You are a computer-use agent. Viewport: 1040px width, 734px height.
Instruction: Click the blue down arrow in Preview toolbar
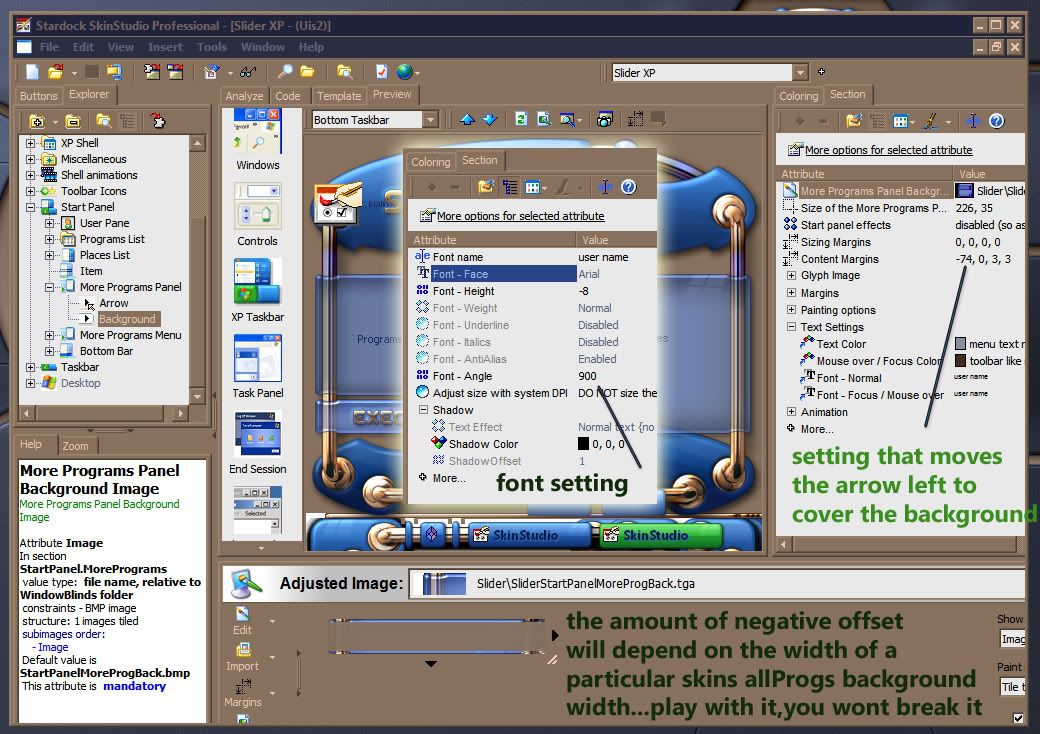[490, 119]
